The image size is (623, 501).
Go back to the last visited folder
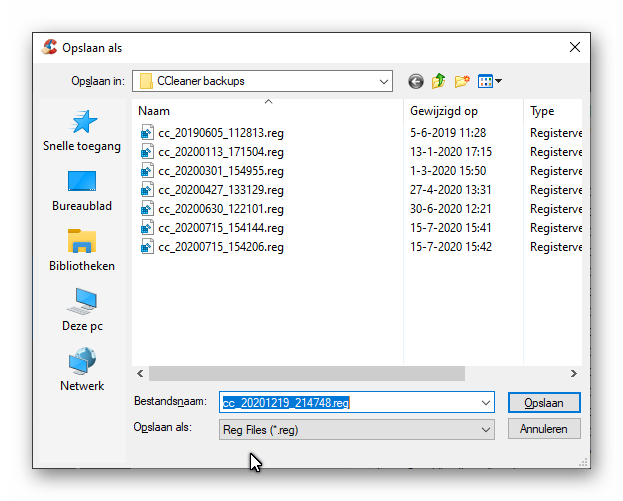(416, 81)
